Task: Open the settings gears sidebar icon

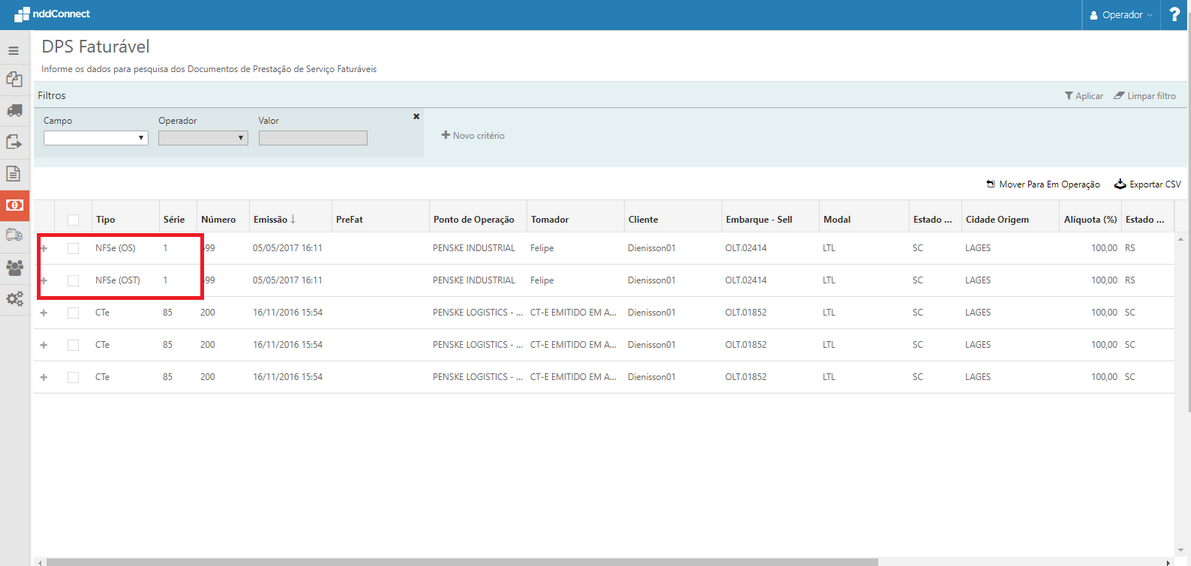Action: 14,298
